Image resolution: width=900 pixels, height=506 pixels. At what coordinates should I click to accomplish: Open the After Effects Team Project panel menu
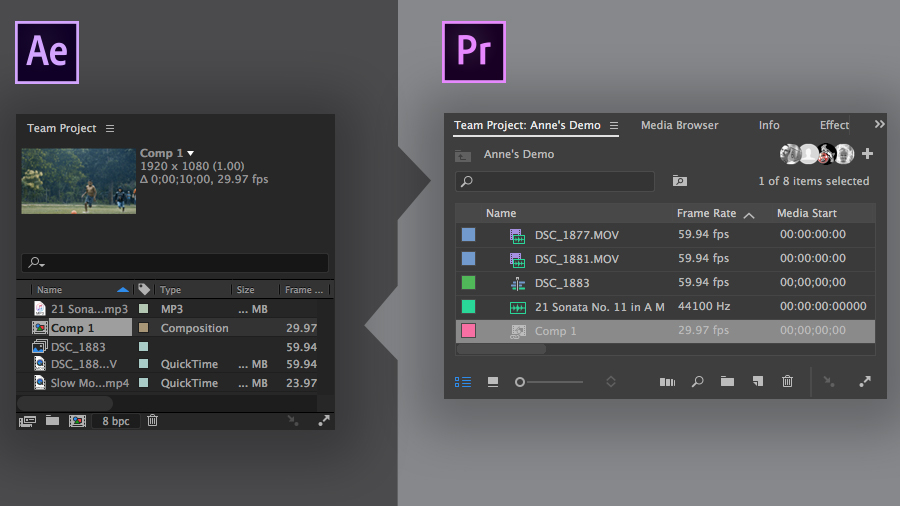click(x=110, y=129)
